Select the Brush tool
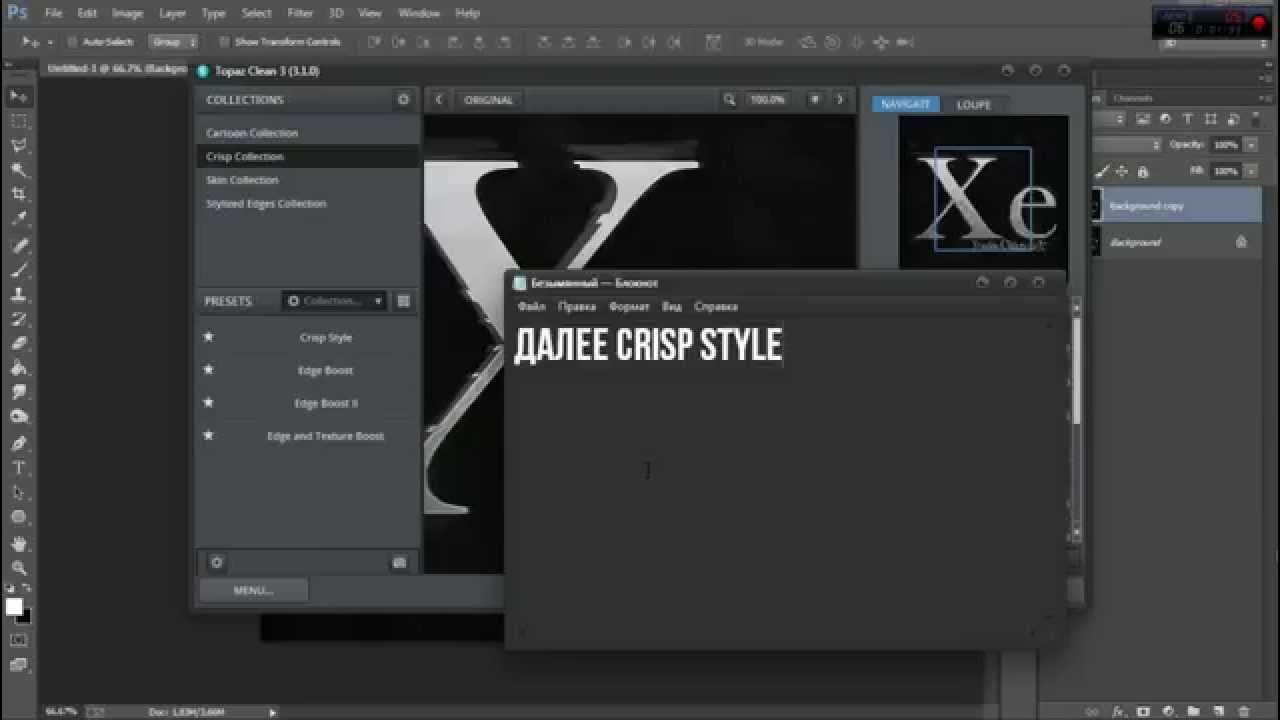The image size is (1280, 720). pos(19,271)
